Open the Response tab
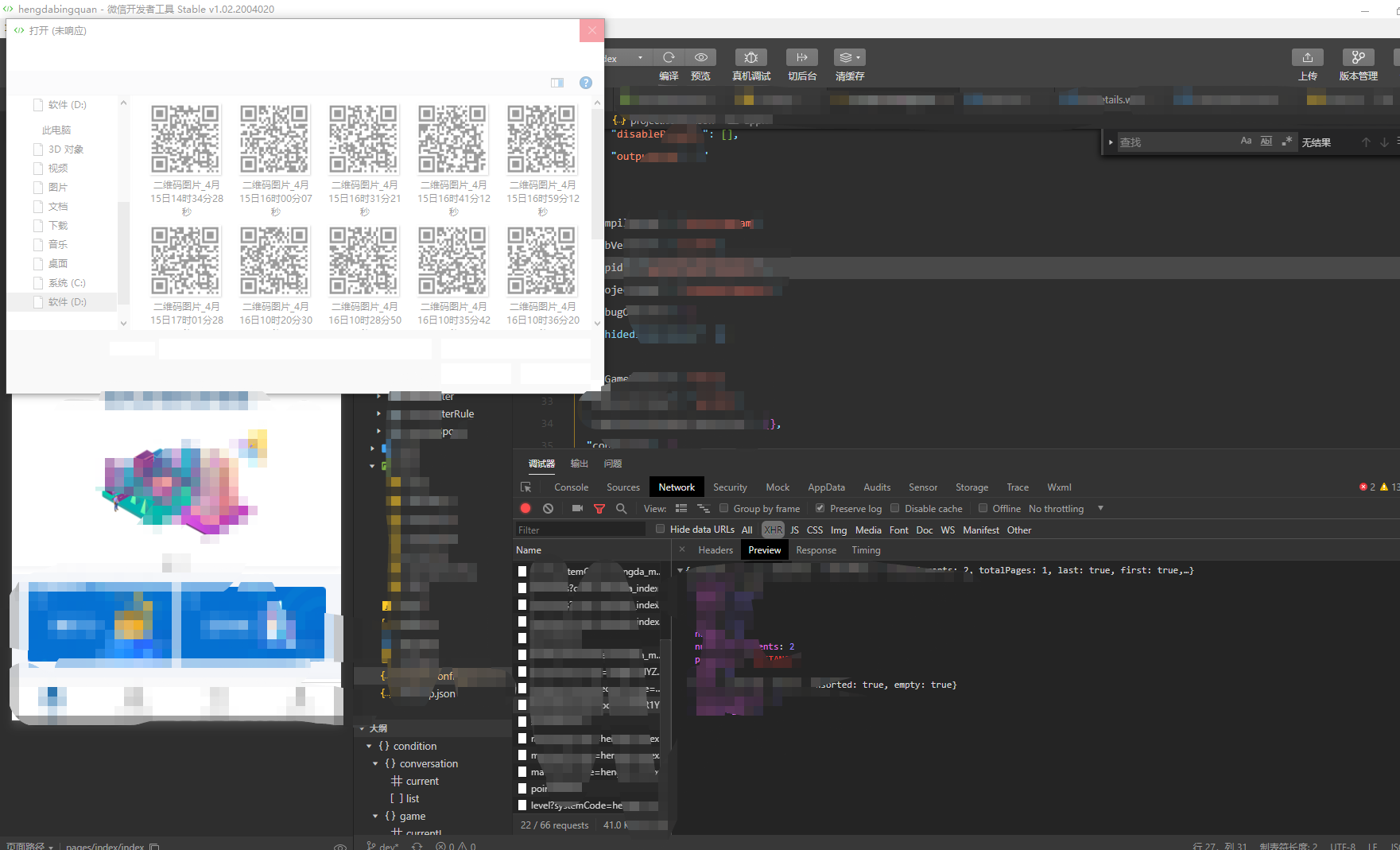1400x850 pixels. click(x=816, y=550)
